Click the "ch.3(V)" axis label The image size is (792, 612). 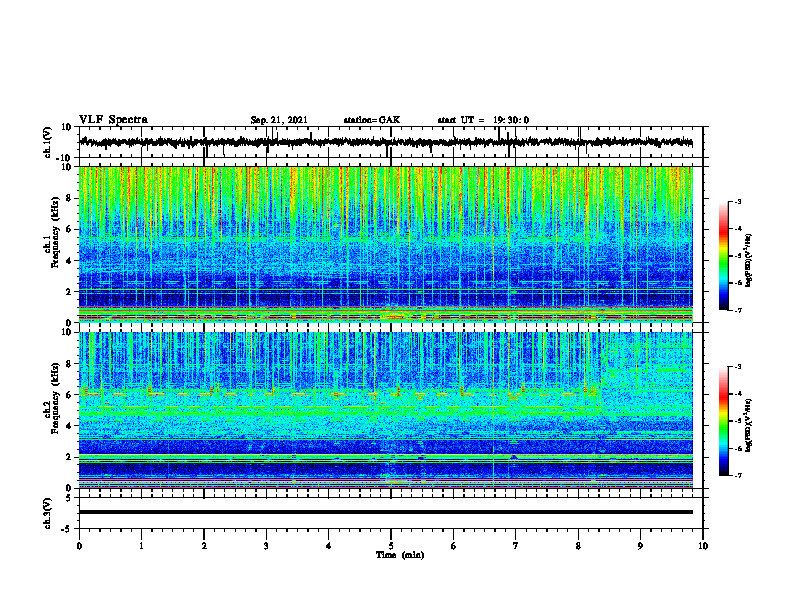pyautogui.click(x=47, y=513)
